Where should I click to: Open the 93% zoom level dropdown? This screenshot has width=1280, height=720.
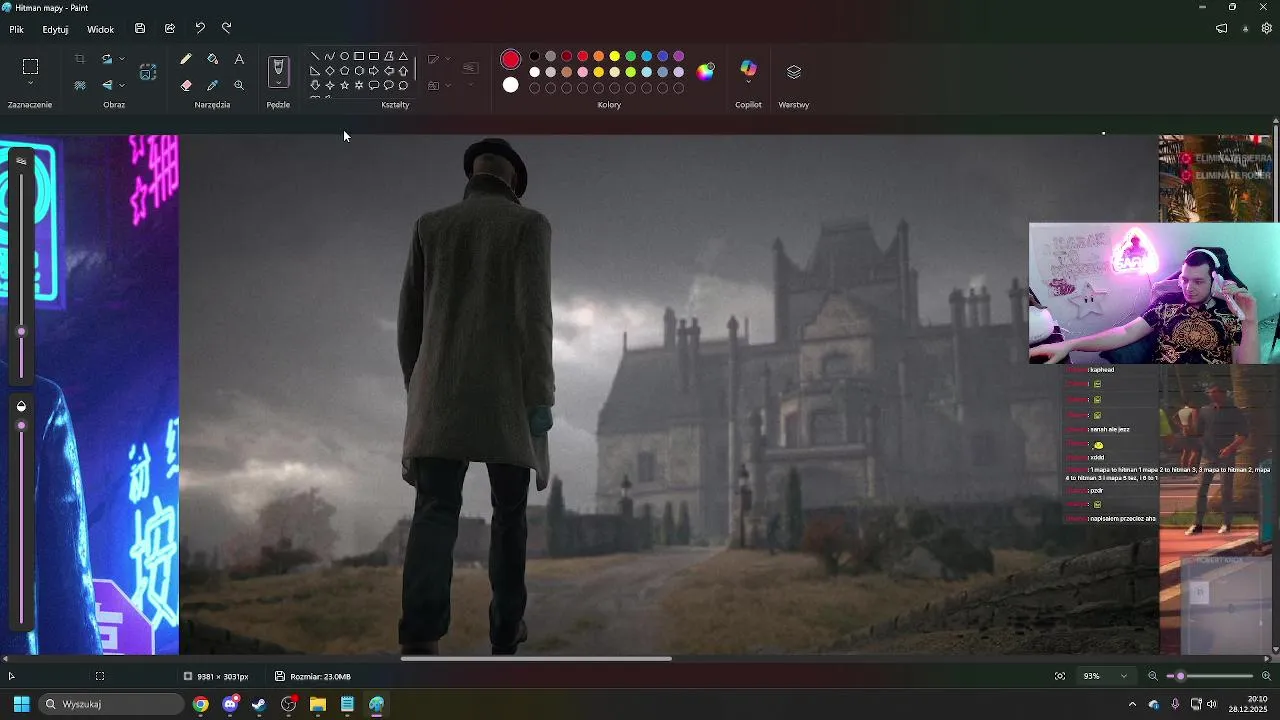tap(1106, 676)
